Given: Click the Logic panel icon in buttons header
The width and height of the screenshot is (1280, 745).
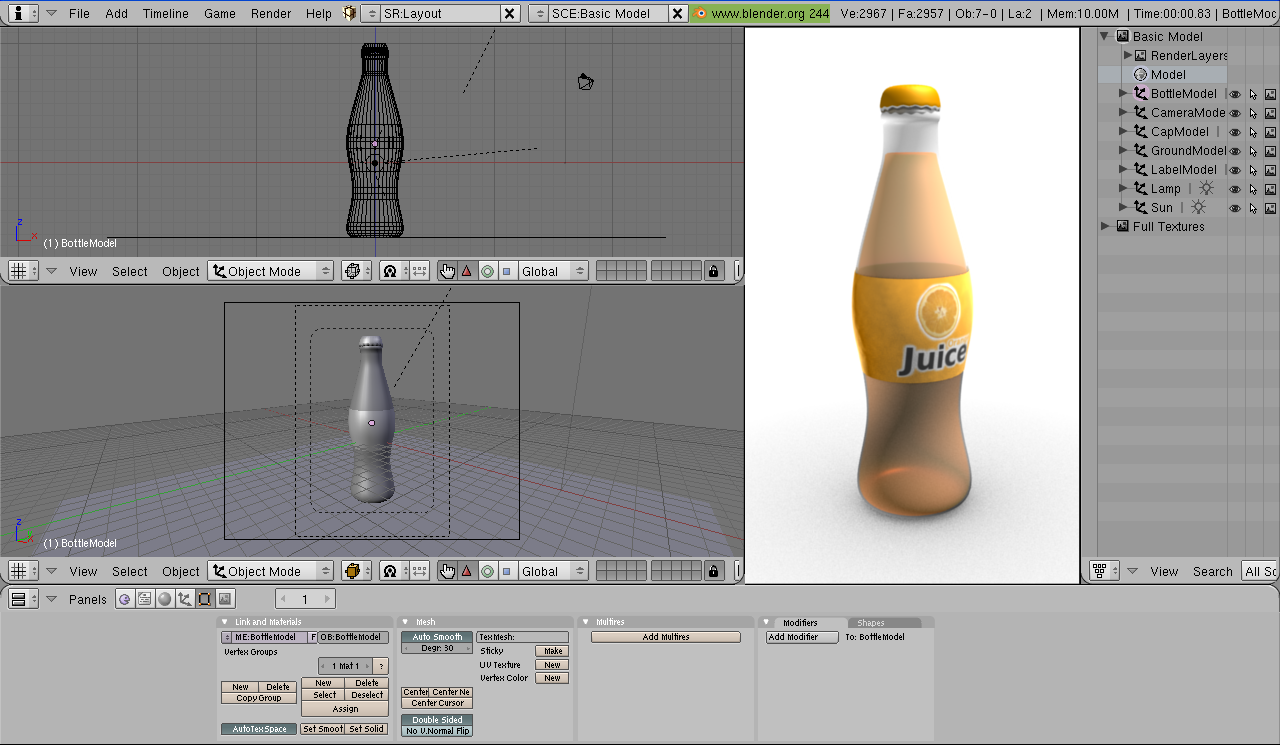Looking at the screenshot, I should pos(125,598).
